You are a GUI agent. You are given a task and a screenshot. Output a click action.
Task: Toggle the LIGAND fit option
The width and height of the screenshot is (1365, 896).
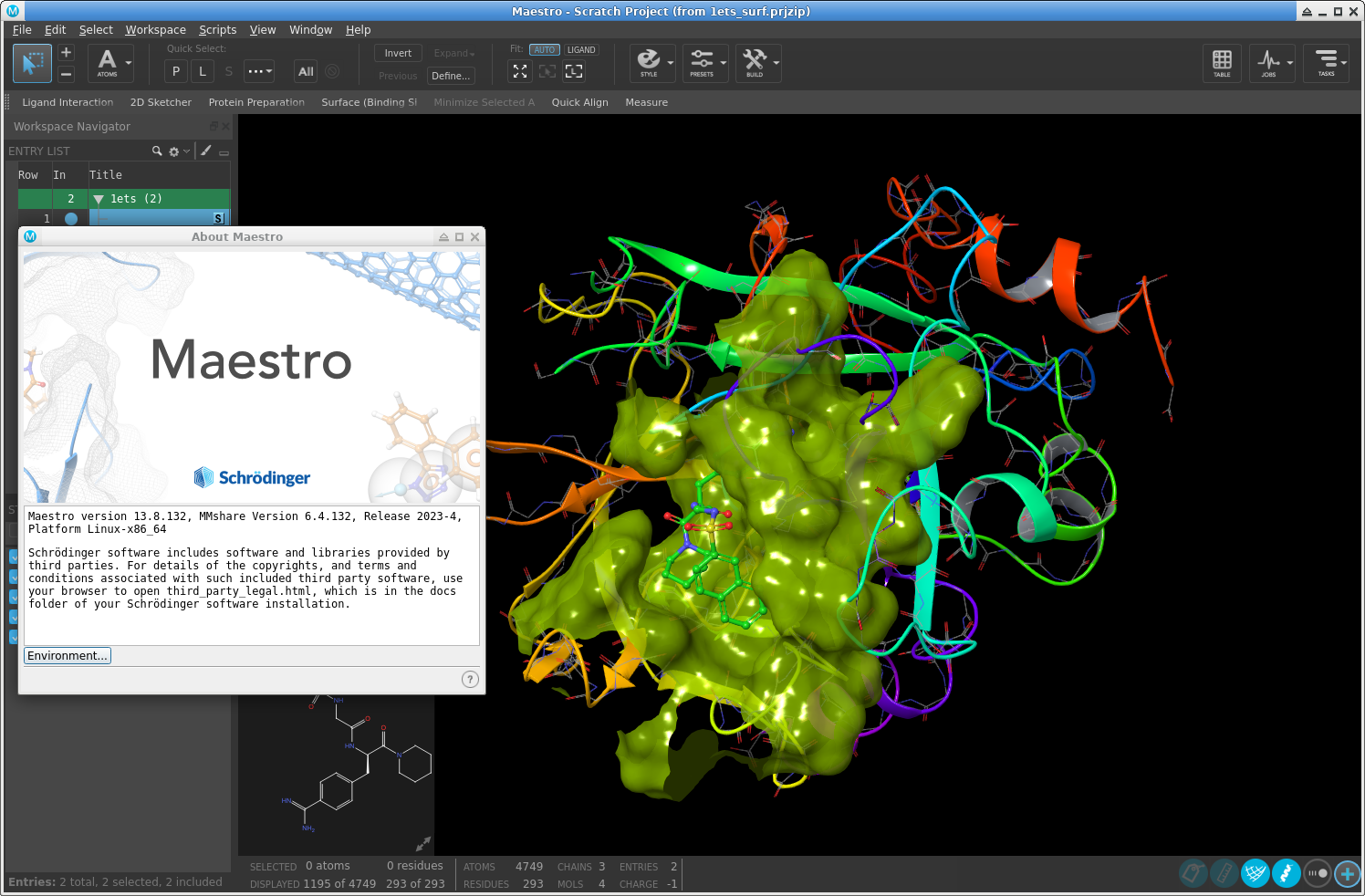581,50
